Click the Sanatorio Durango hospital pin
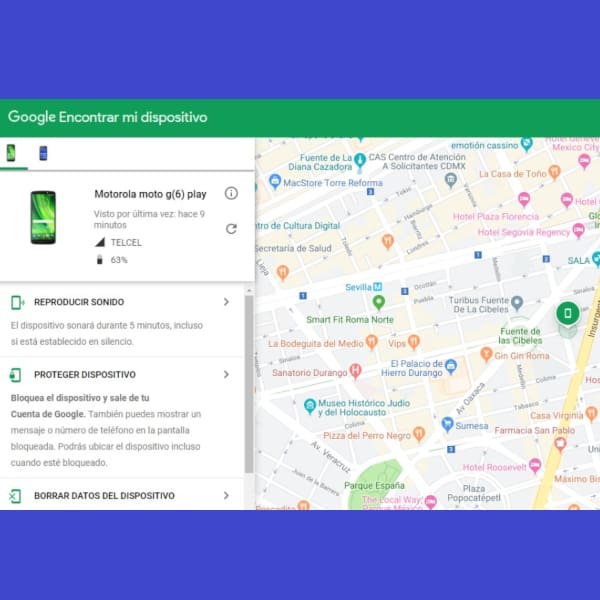Screen dimensions: 600x600 coord(355,371)
